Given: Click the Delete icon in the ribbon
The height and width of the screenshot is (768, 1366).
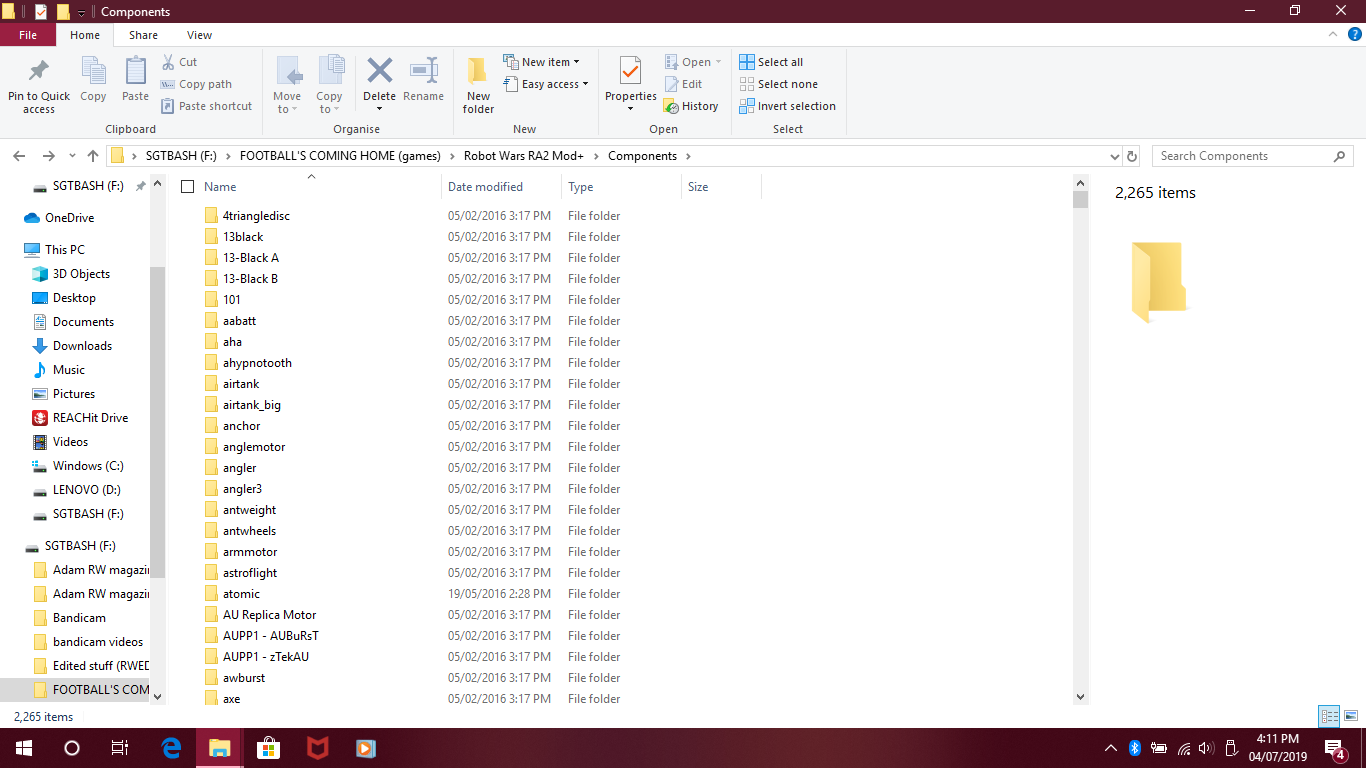Looking at the screenshot, I should (379, 72).
